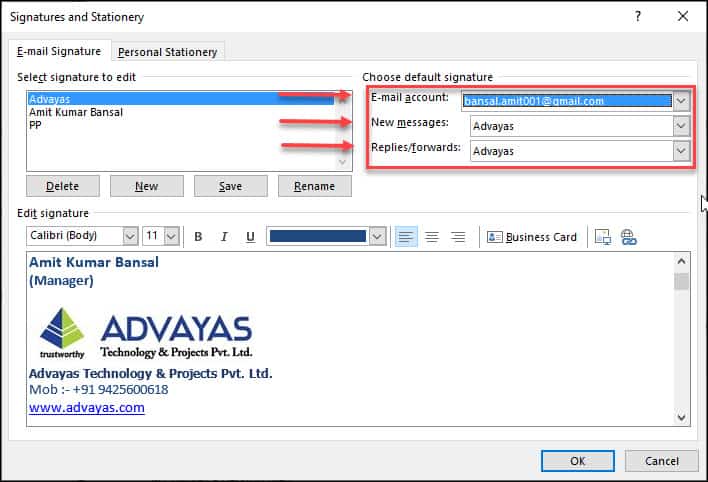The image size is (708, 482).
Task: Click the (Manager) text in the signature
Action: 61,281
